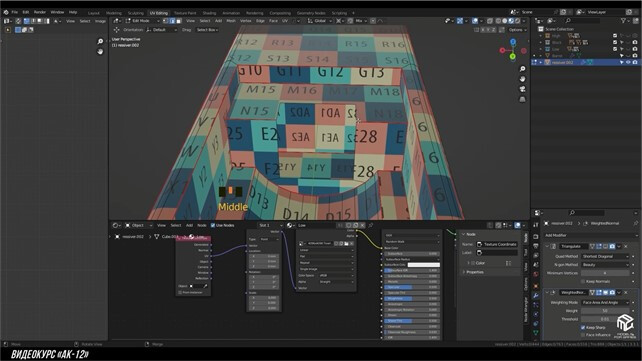Open the Slot 1 material slot dropdown

pos(271,225)
